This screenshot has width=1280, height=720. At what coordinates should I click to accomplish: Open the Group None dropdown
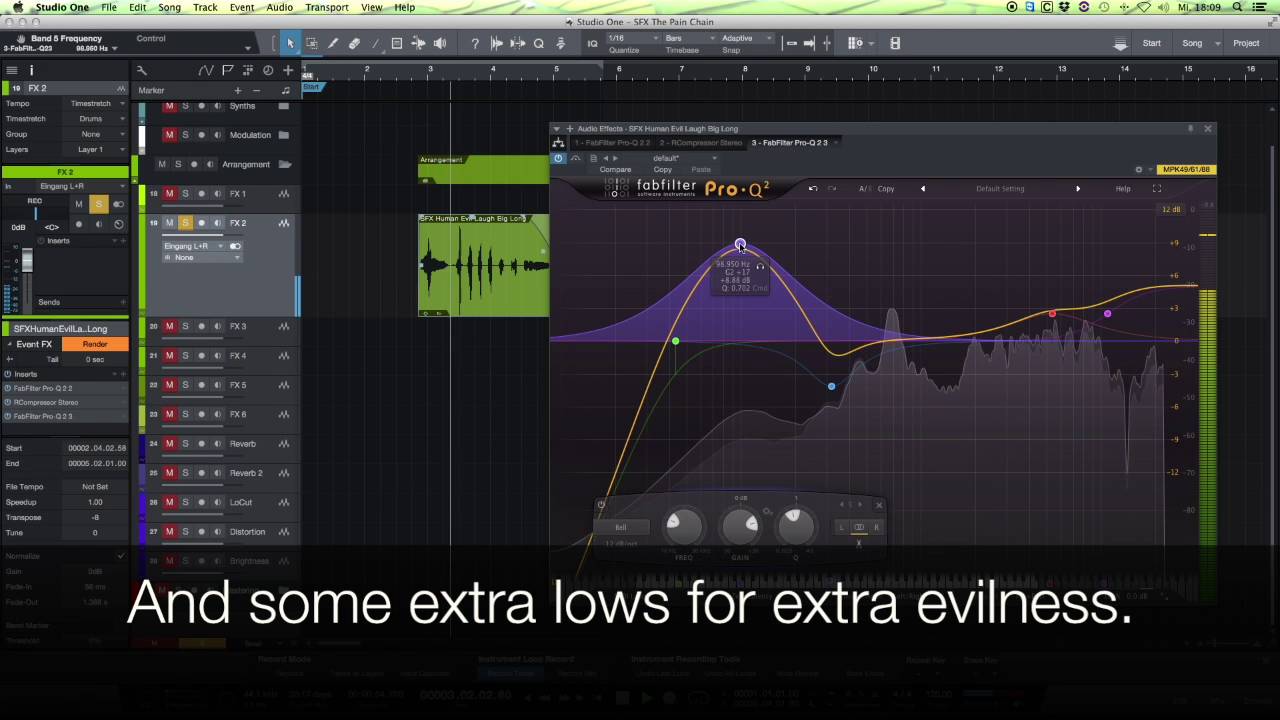coord(97,134)
